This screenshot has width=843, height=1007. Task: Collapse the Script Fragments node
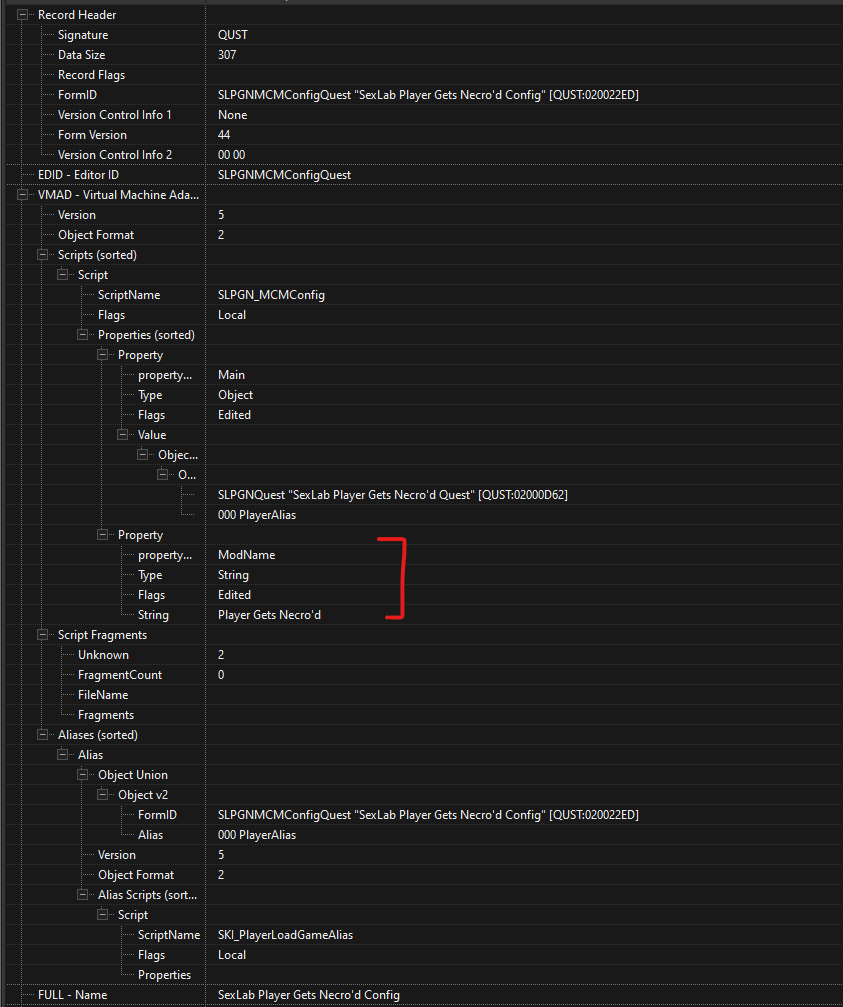click(x=42, y=635)
